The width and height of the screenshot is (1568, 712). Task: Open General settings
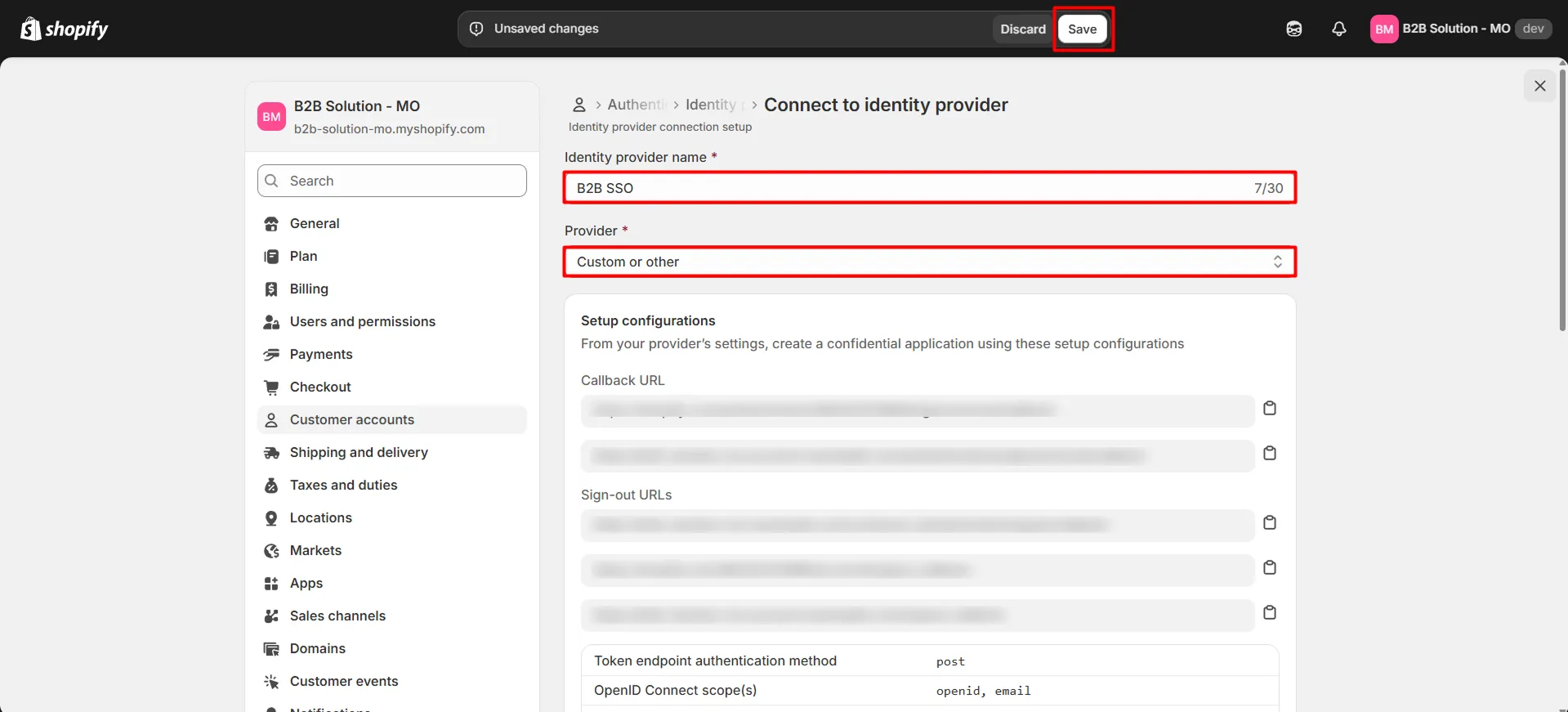tap(392, 223)
